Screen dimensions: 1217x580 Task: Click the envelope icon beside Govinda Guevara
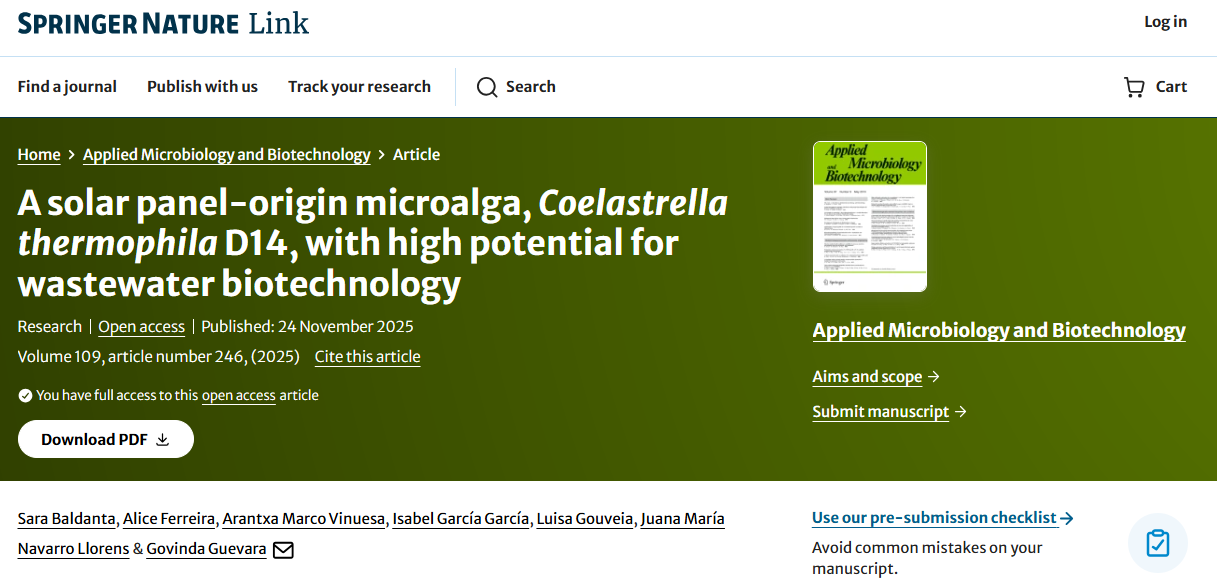coord(283,549)
